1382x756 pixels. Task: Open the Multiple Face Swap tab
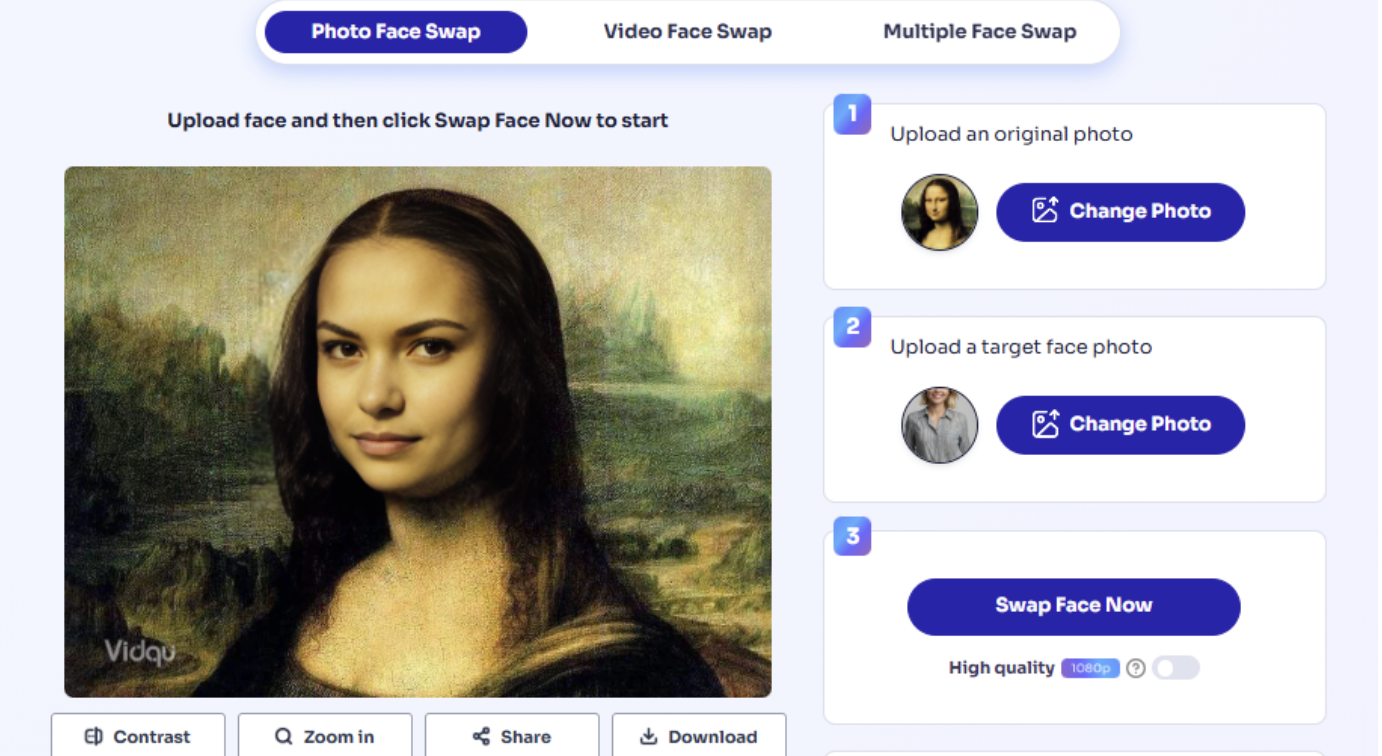(979, 32)
